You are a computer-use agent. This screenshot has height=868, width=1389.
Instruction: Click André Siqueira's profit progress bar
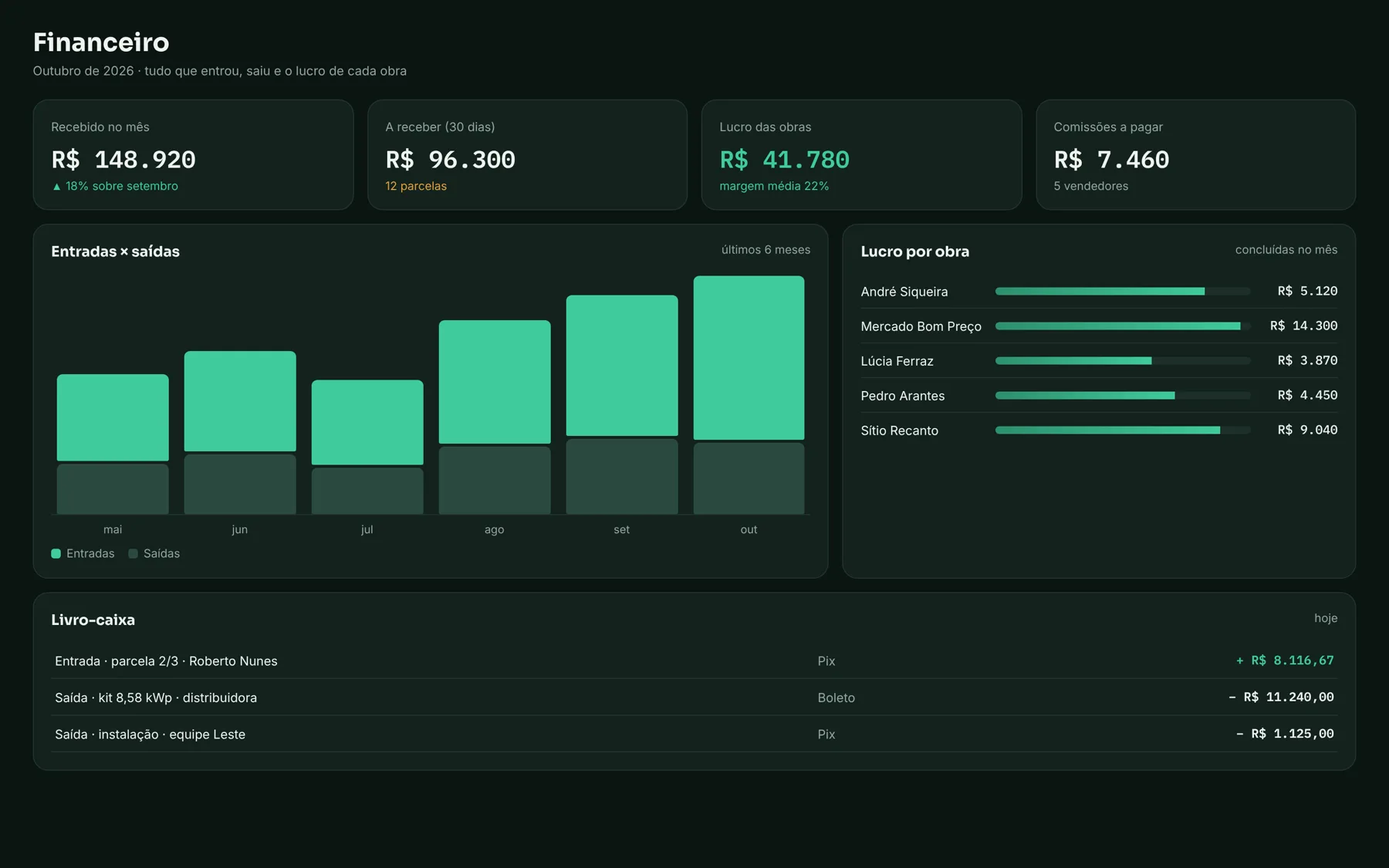pos(1123,291)
